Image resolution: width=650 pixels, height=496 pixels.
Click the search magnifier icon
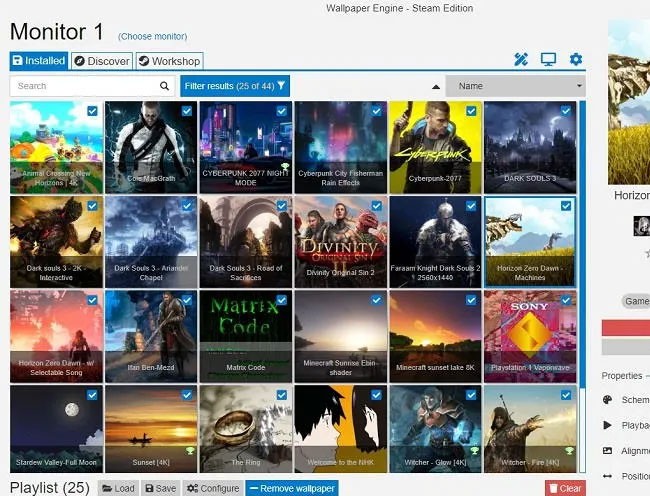pyautogui.click(x=165, y=86)
